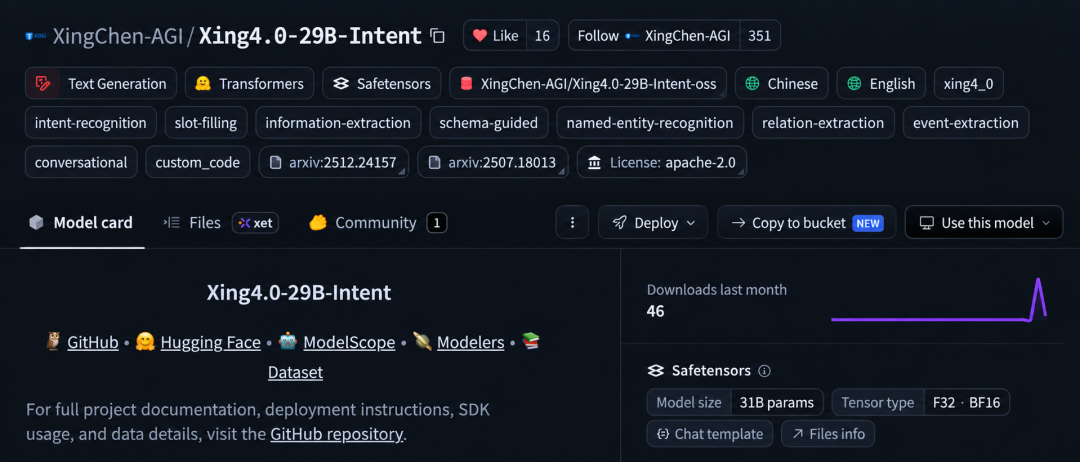Select the named-entity-recognition tag
This screenshot has width=1080, height=462.
coord(650,123)
